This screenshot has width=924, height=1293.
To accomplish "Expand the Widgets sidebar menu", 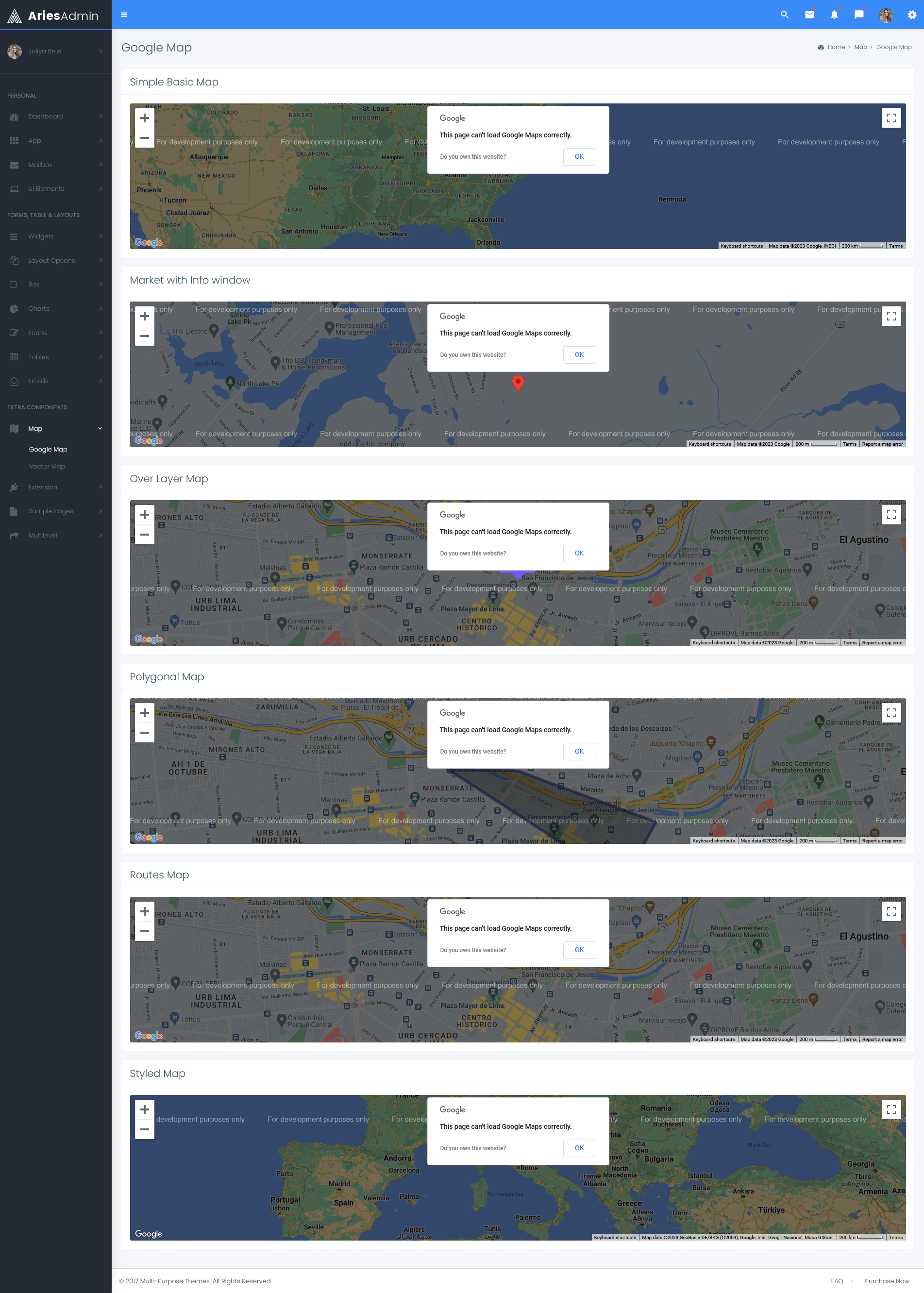I will [56, 236].
